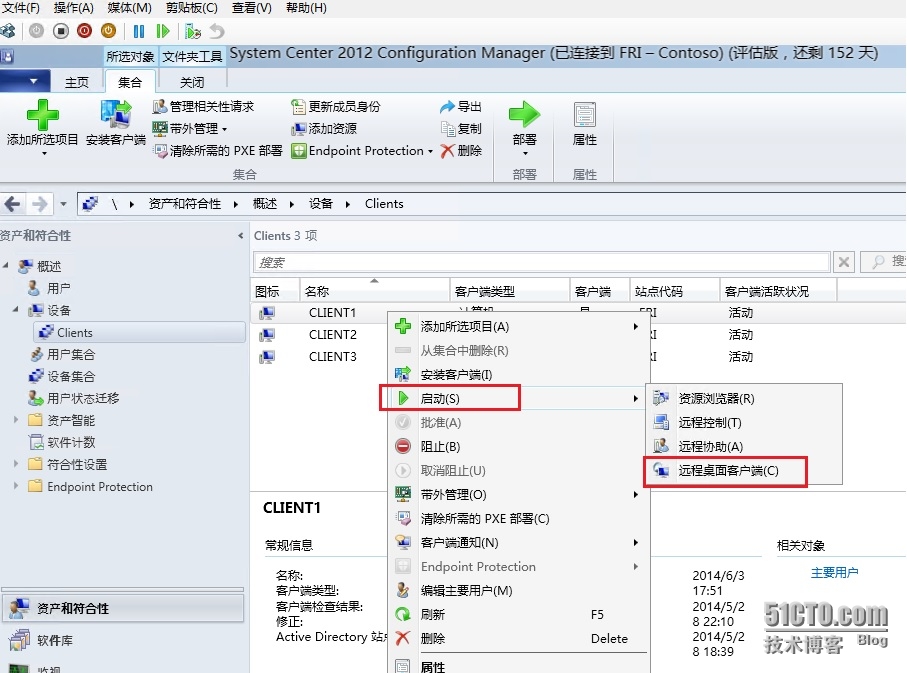The height and width of the screenshot is (673, 907).
Task: Click the green Add Selected Items plus icon
Action: (x=42, y=115)
